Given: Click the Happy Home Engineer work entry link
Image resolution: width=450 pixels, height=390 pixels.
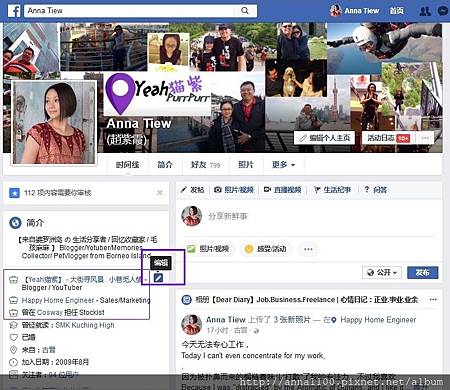Looking at the screenshot, I should pos(58,300).
